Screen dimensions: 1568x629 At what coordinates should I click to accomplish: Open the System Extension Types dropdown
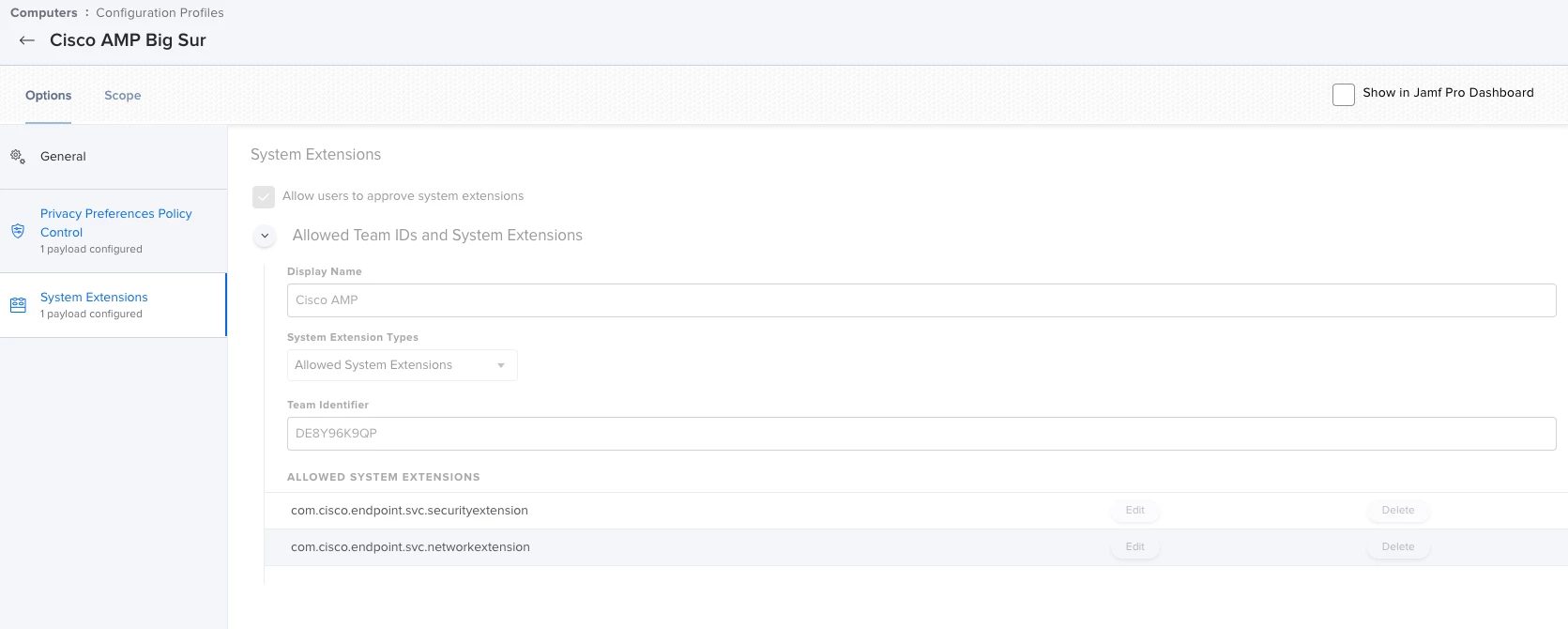click(402, 365)
